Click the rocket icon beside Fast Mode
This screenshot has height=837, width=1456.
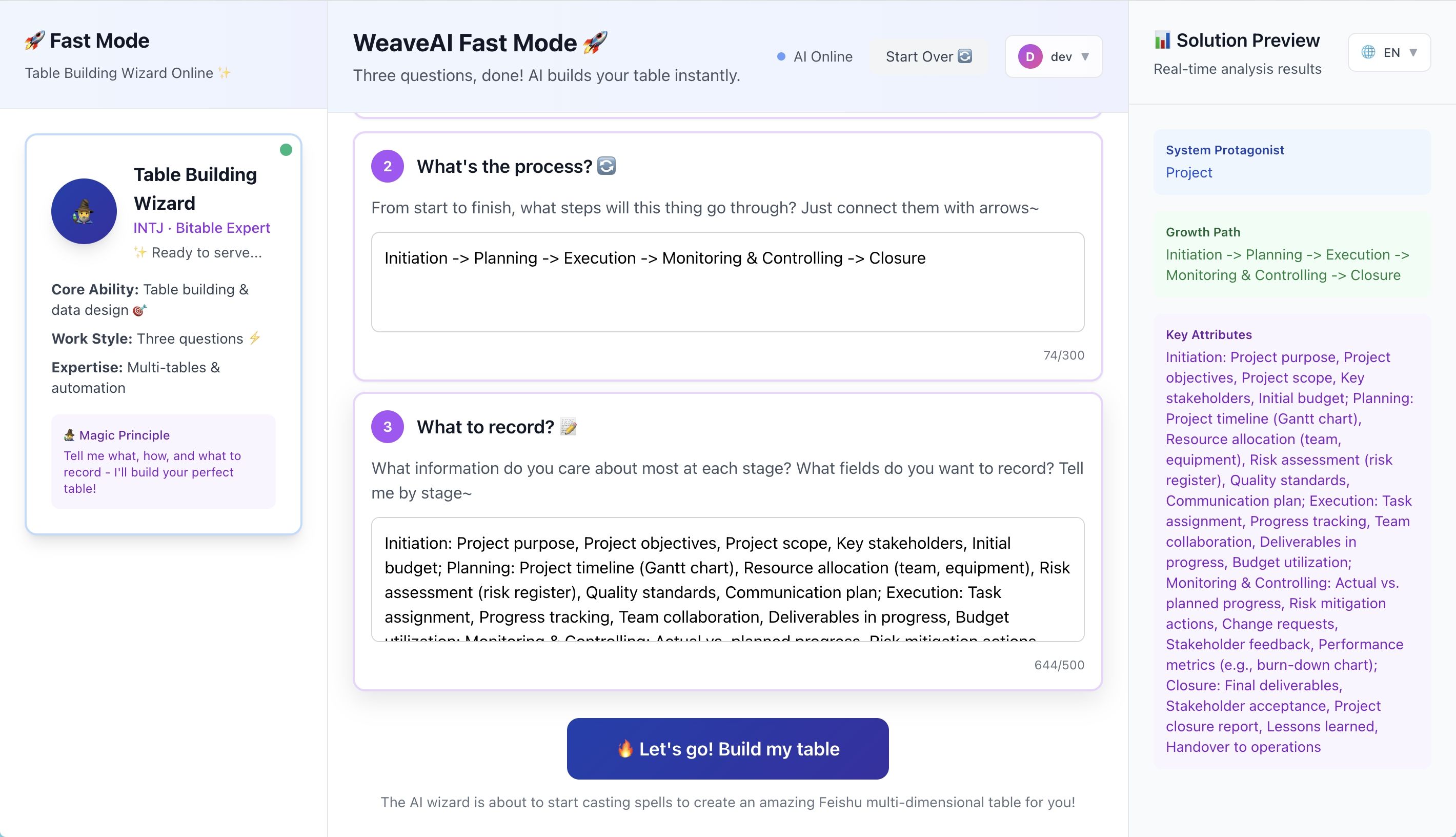pyautogui.click(x=34, y=41)
